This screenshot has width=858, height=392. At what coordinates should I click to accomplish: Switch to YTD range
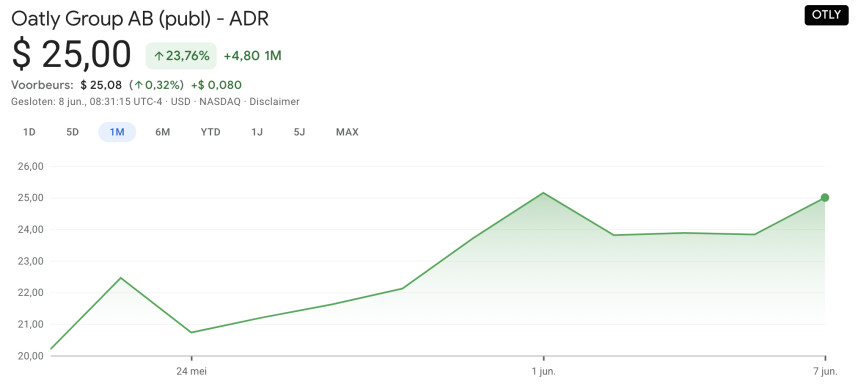(x=211, y=132)
